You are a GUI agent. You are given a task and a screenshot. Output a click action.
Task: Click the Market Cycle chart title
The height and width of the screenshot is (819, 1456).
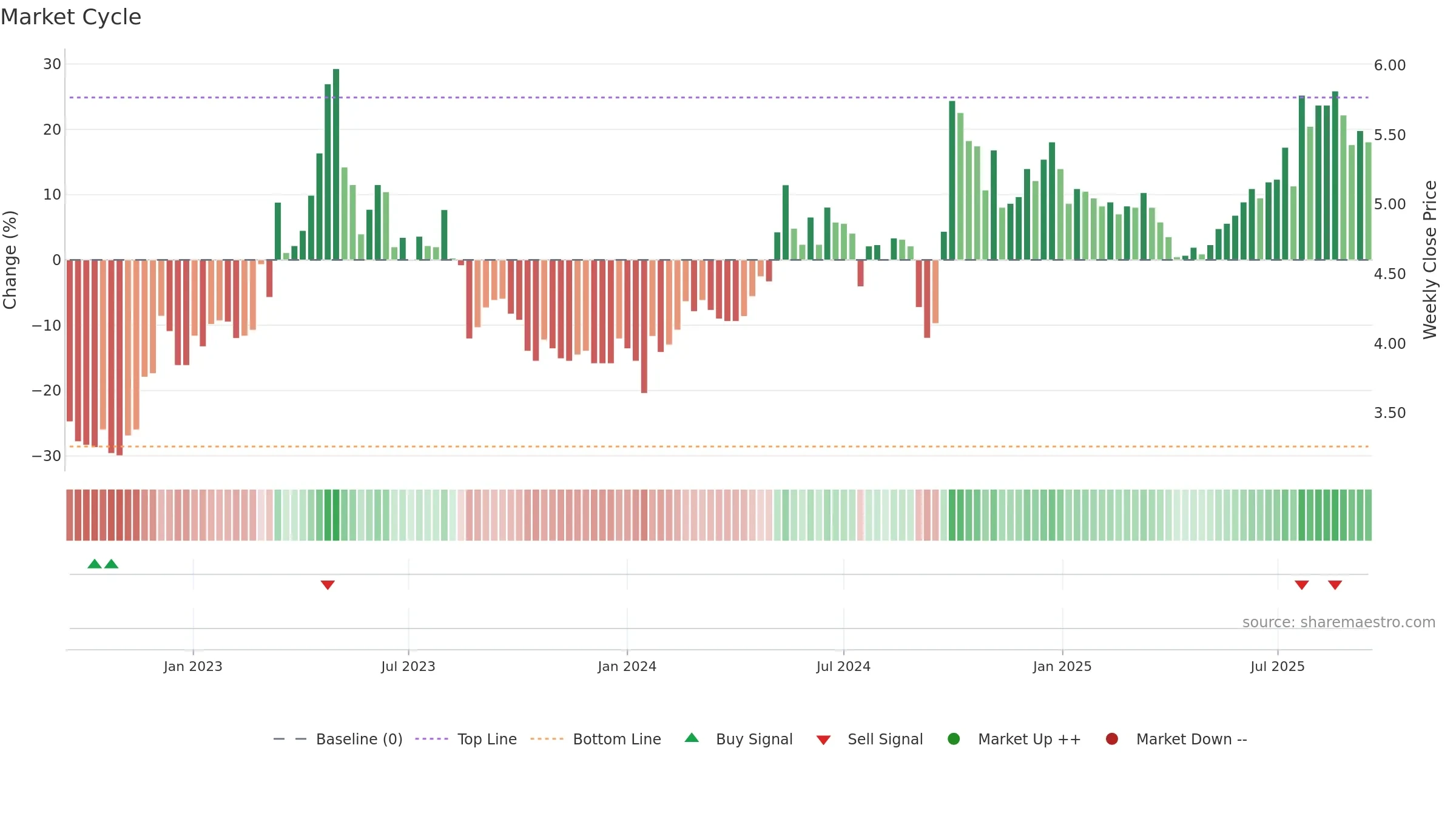[71, 17]
